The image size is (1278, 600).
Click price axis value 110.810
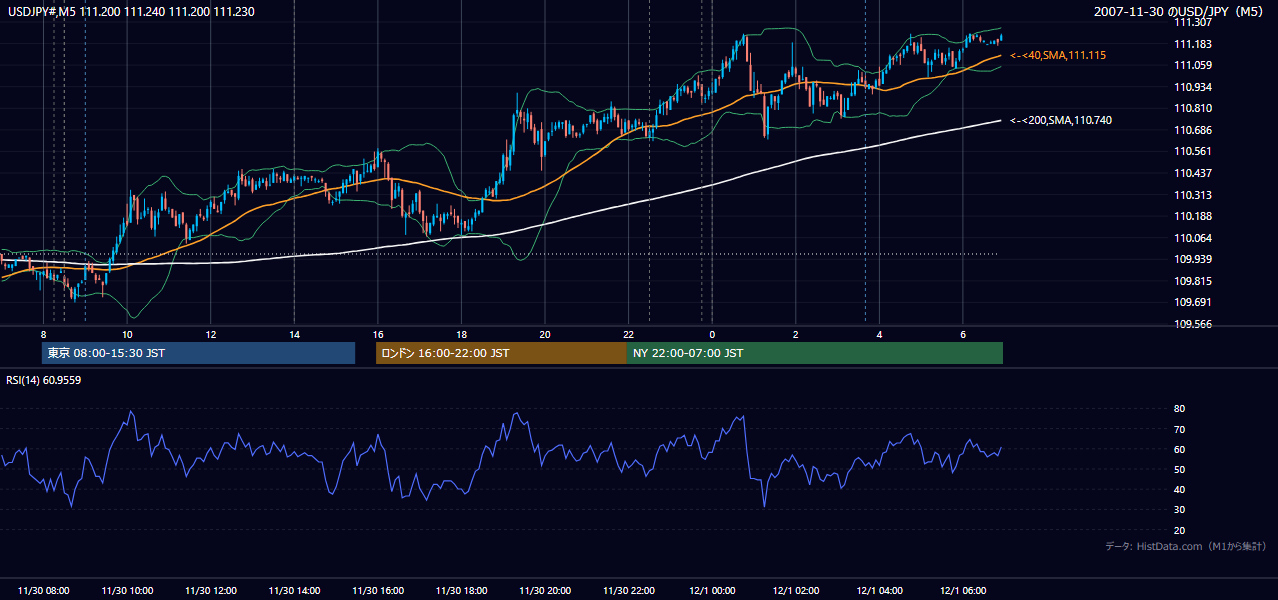click(x=1192, y=108)
